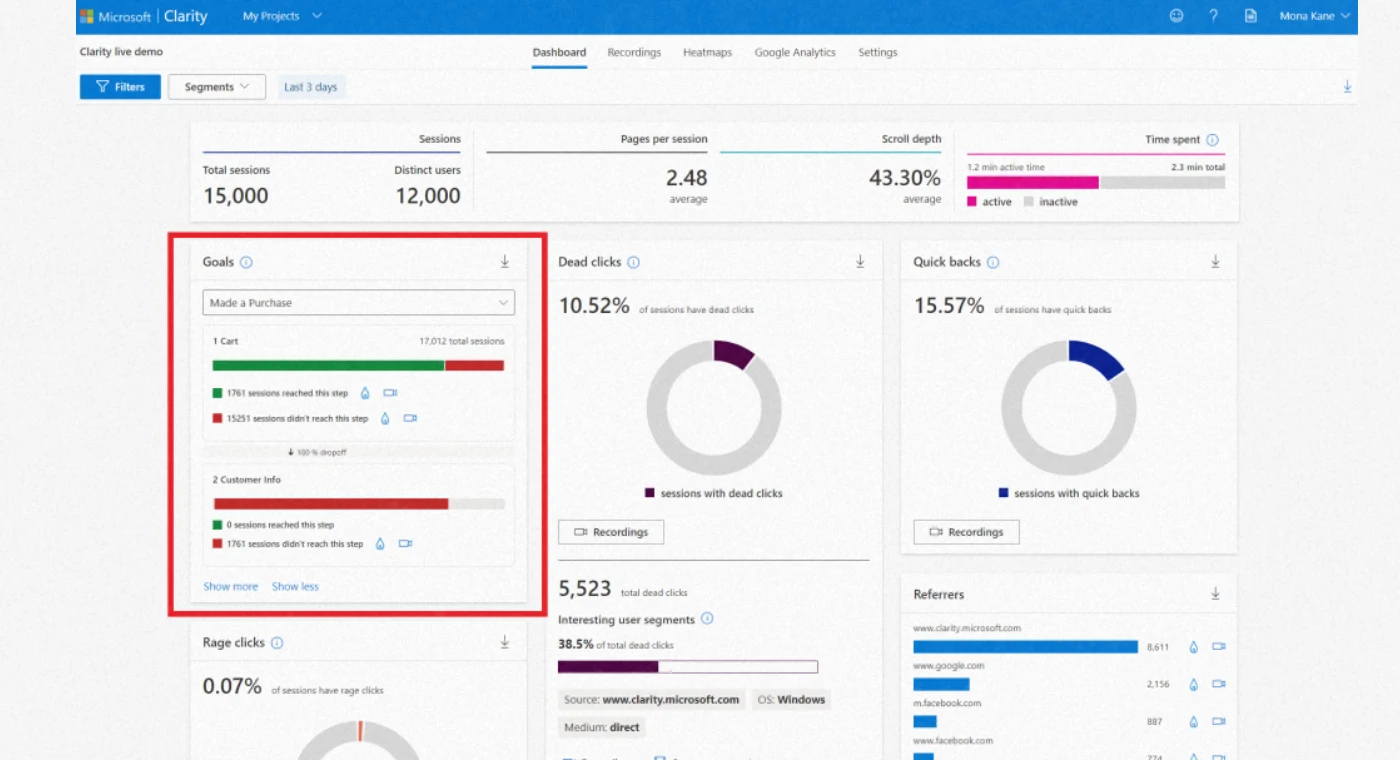Open Recordings button under Quick backs
Image resolution: width=1400 pixels, height=760 pixels.
[x=966, y=532]
